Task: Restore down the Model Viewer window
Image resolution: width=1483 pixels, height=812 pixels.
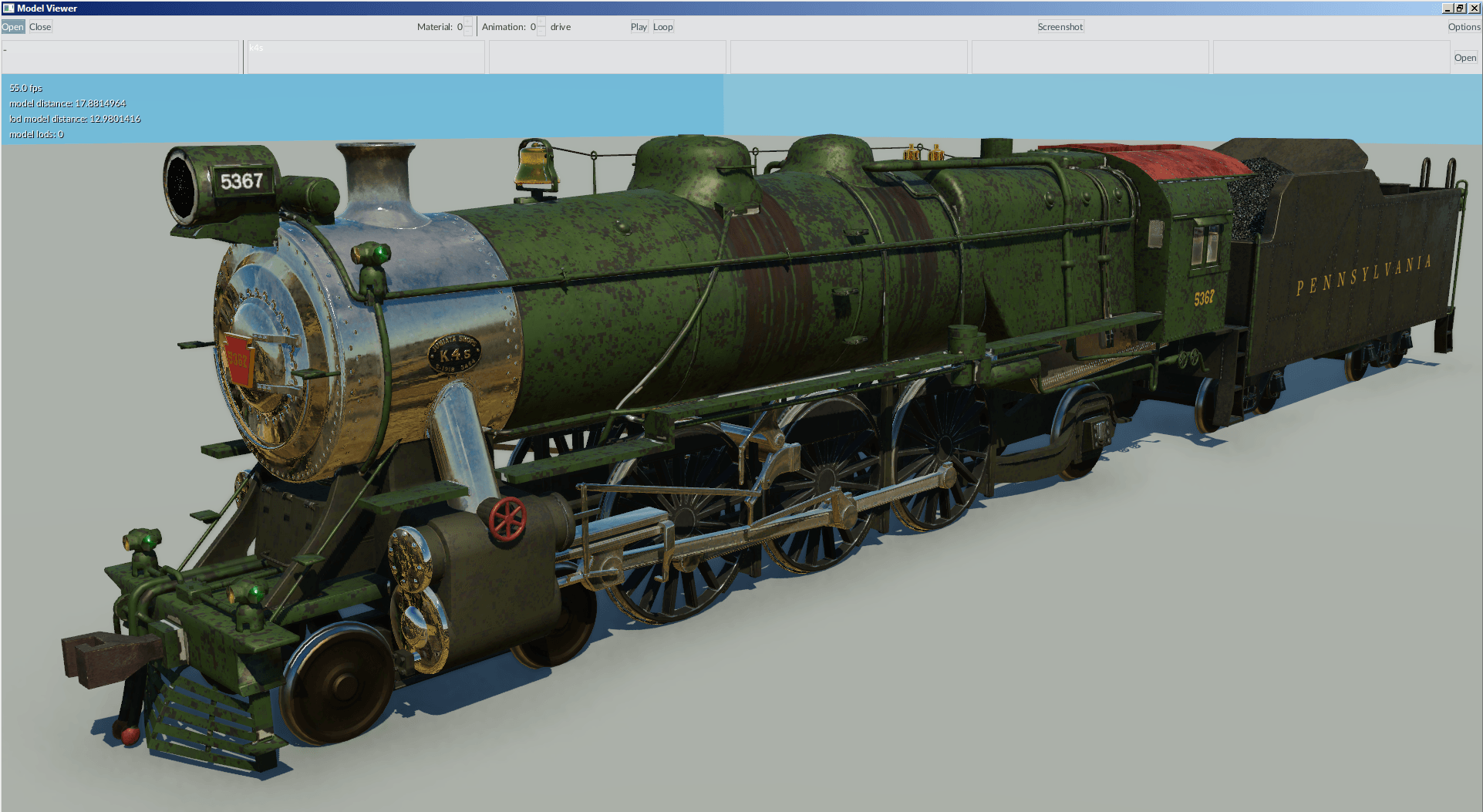Action: (1460, 8)
